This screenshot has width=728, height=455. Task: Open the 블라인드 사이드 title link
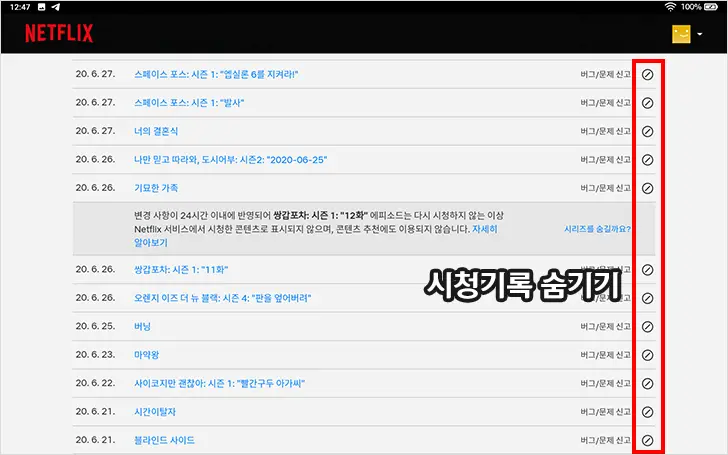pyautogui.click(x=164, y=440)
